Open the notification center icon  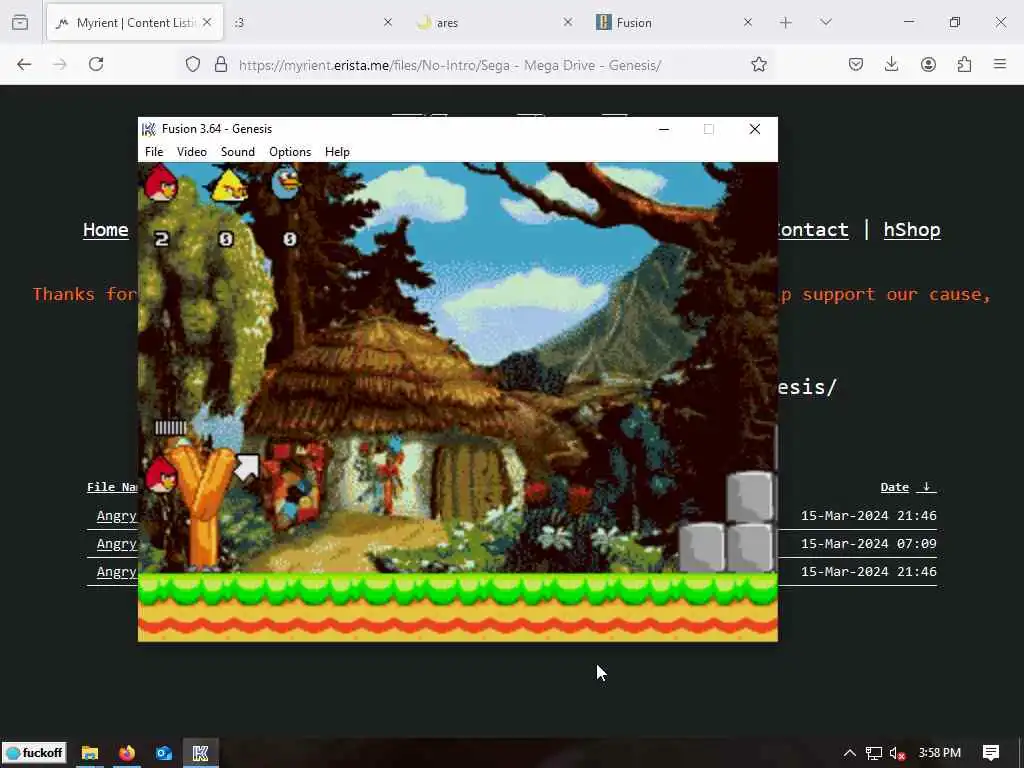[991, 753]
